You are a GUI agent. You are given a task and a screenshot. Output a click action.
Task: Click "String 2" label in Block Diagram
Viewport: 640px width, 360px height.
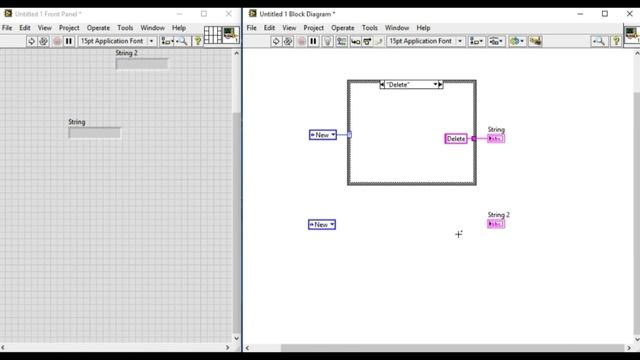click(499, 215)
